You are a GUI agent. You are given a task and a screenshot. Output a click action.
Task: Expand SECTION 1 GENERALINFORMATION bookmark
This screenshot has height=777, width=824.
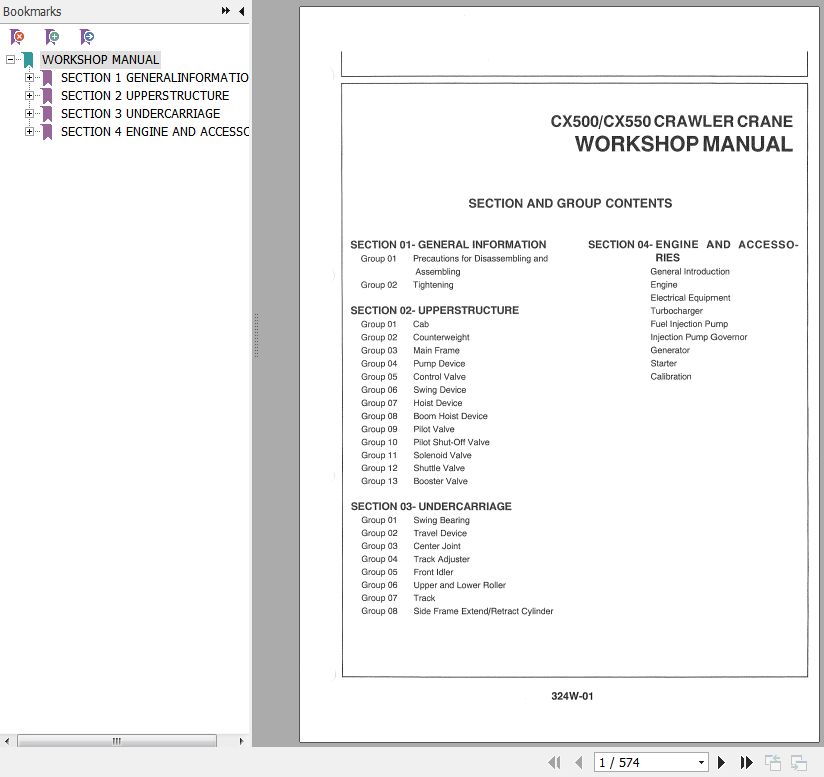pos(29,78)
